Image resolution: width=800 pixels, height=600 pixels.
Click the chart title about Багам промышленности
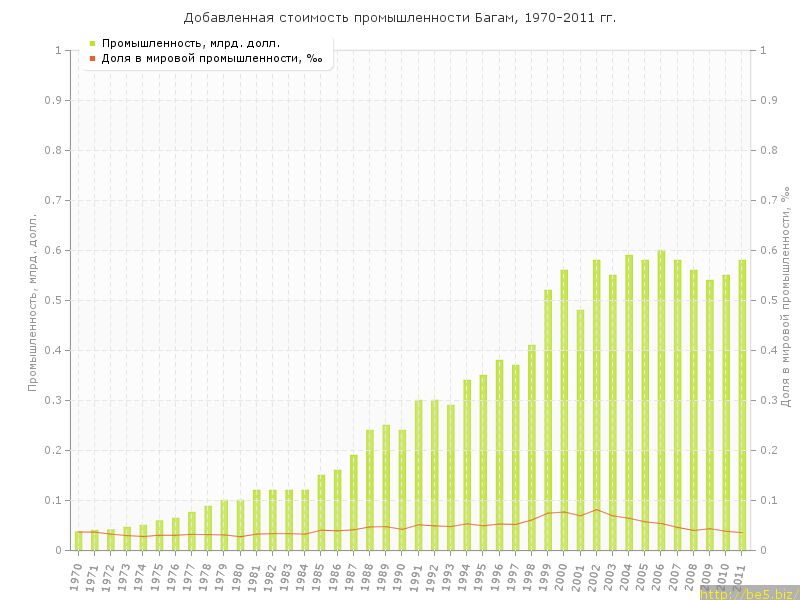(400, 18)
